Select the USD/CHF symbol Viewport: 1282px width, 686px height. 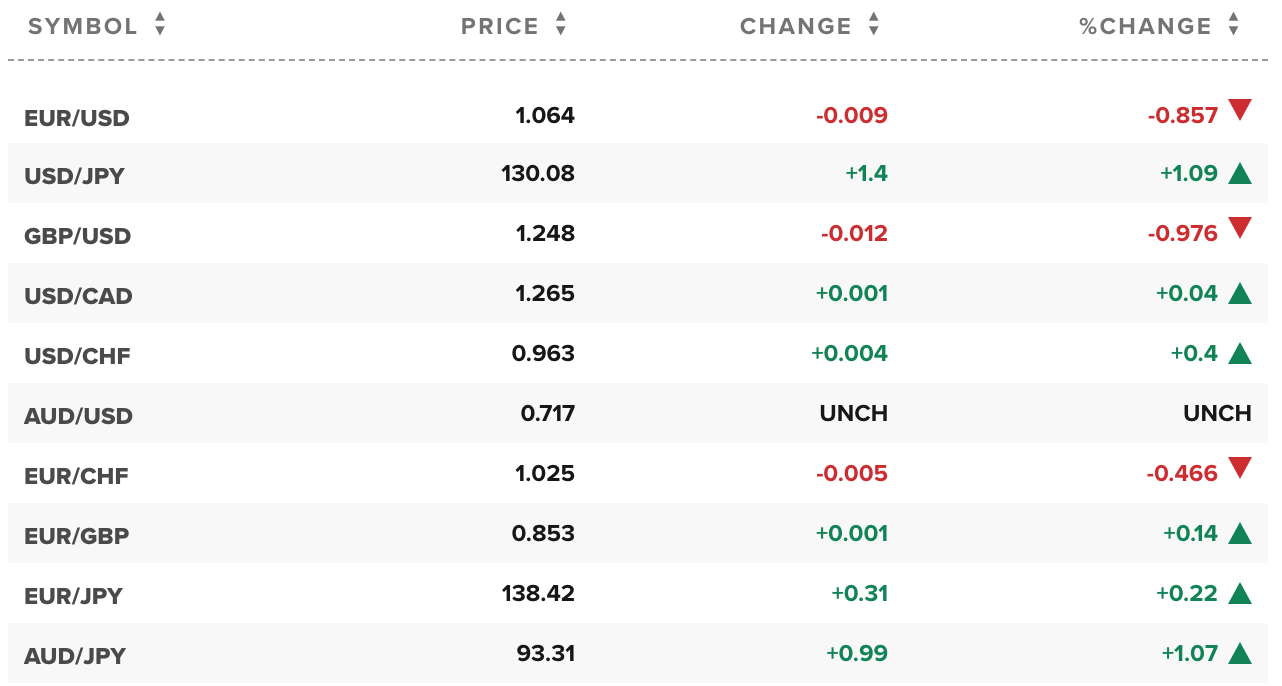[x=77, y=356]
